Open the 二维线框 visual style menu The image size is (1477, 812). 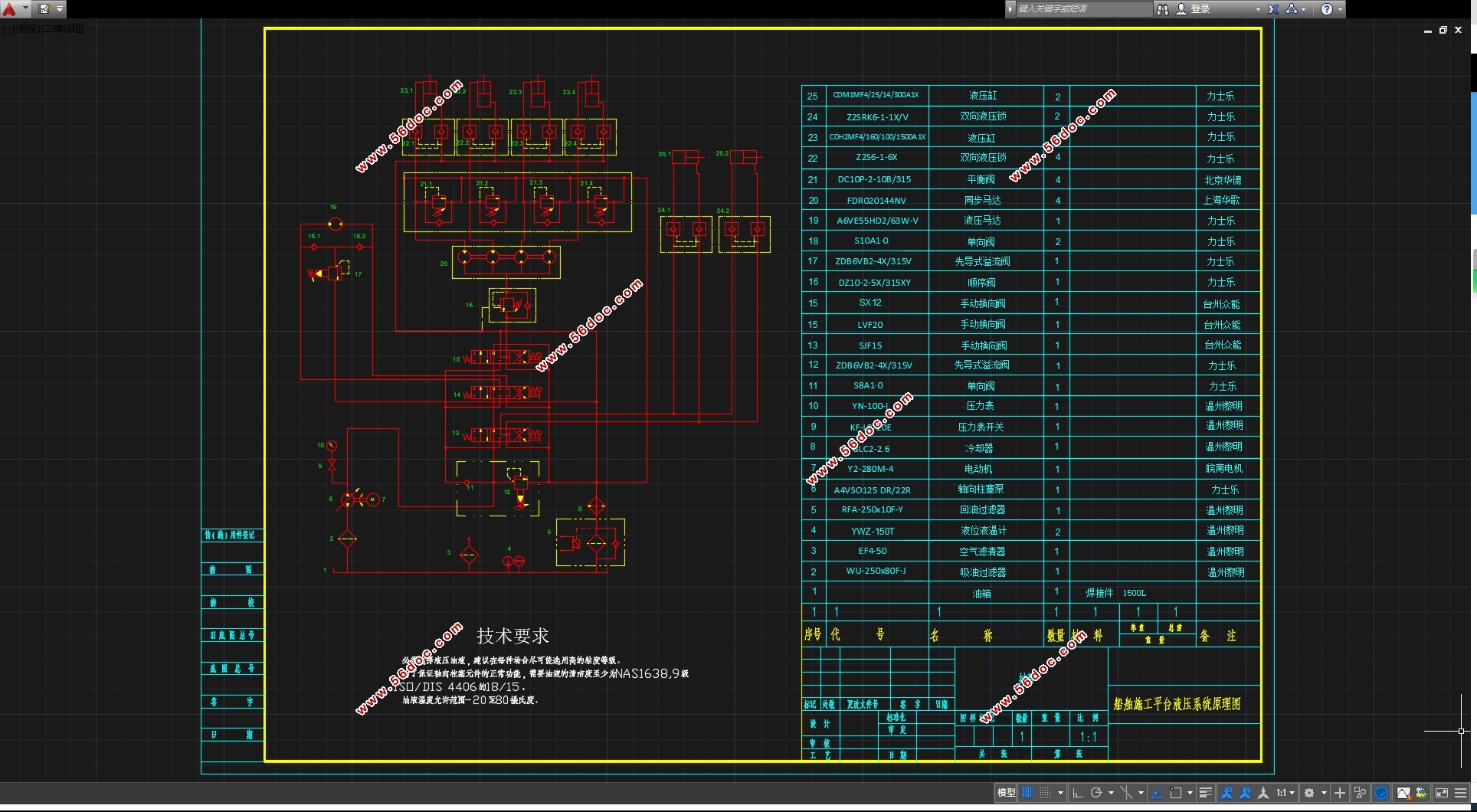63,28
